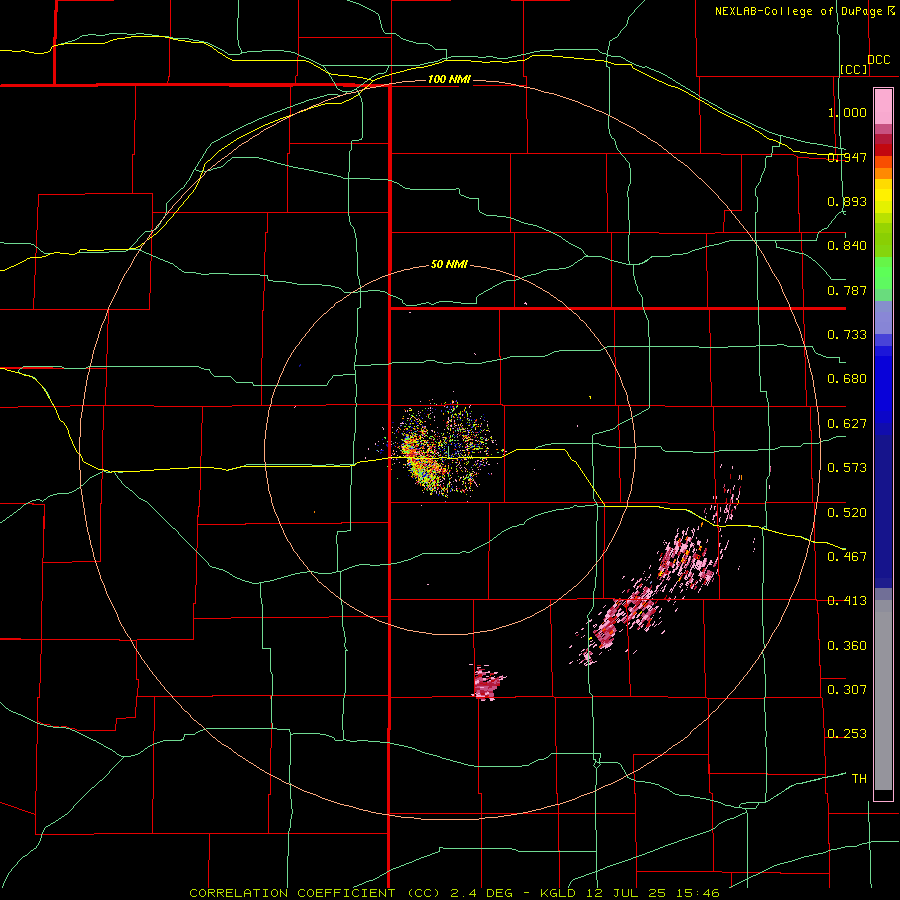900x900 pixels.
Task: Click the Correlation Coefficient product caption
Action: pos(454,893)
